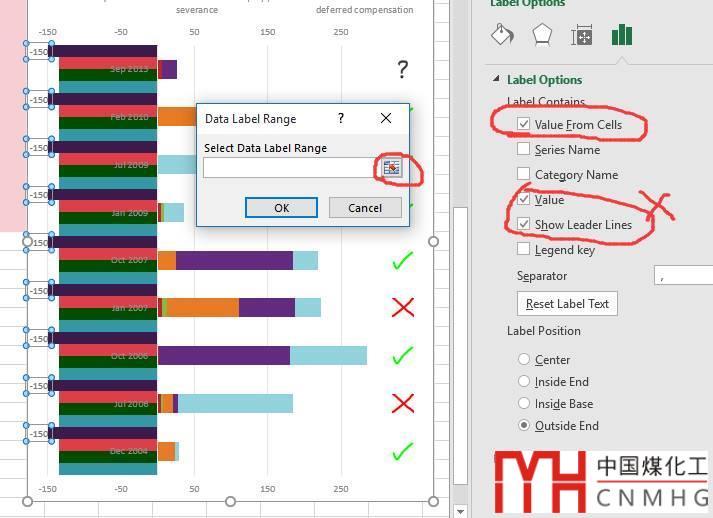Image resolution: width=713 pixels, height=518 pixels.
Task: Select the Label Options bar chart icon
Action: pos(622,35)
